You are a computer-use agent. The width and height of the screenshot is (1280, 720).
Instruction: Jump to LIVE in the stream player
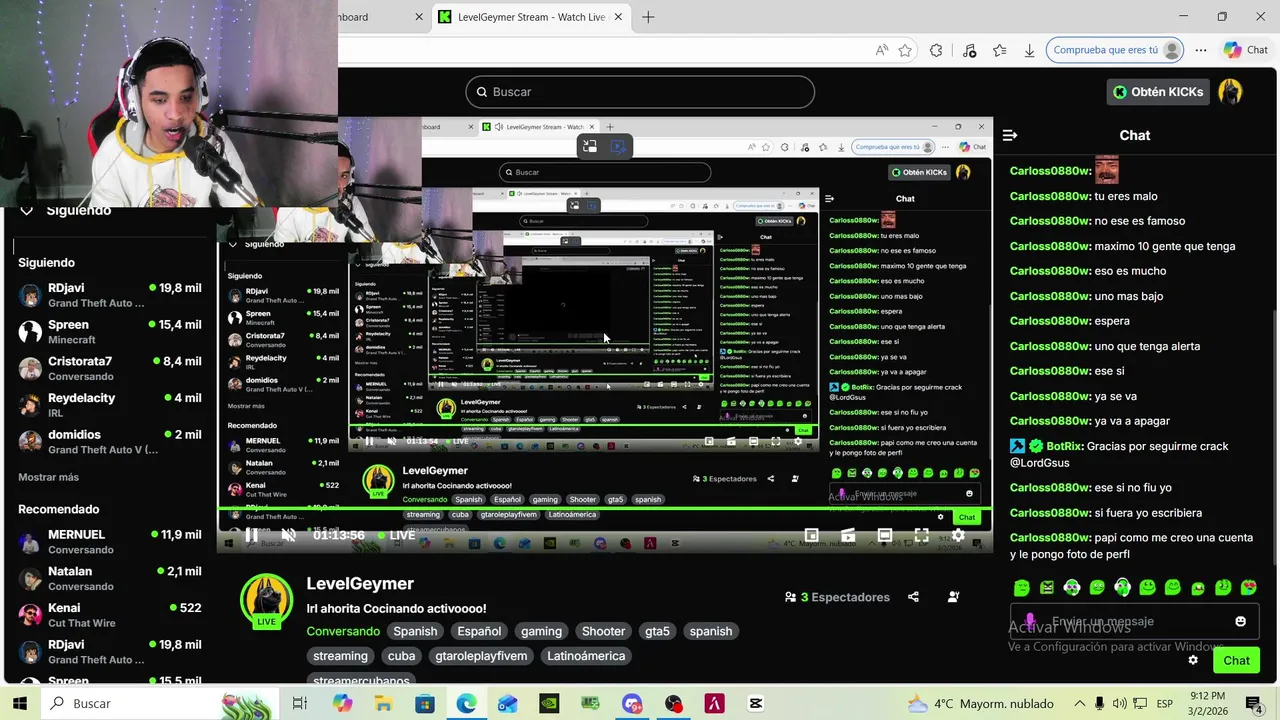click(x=396, y=535)
